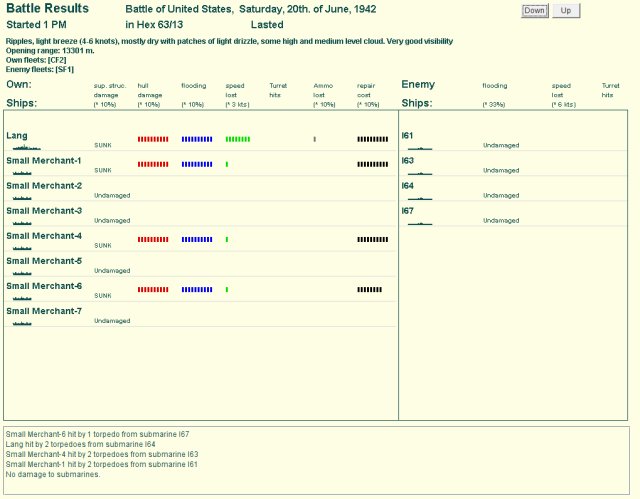This screenshot has height=499, width=640.
Task: Click the Small Merchant-5 ship silhouette
Action: [23, 272]
